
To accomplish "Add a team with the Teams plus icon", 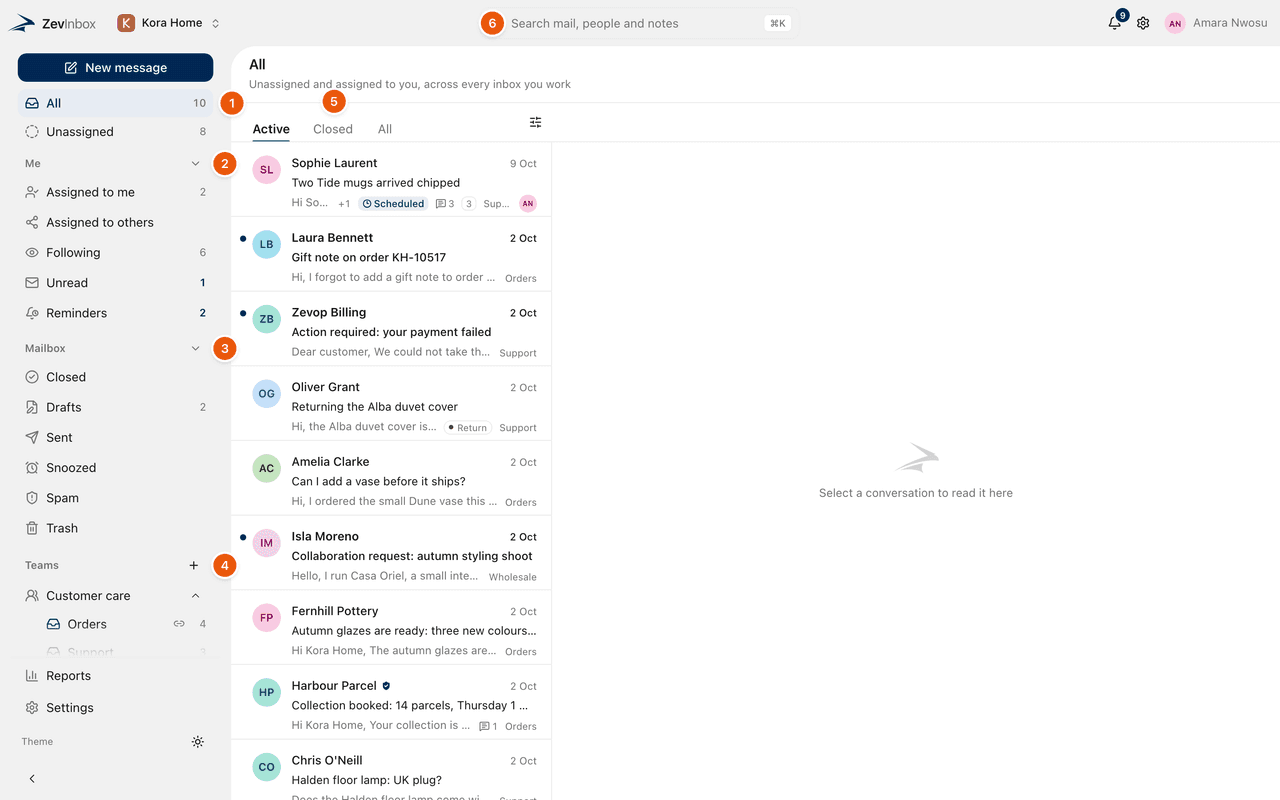I will click(194, 565).
